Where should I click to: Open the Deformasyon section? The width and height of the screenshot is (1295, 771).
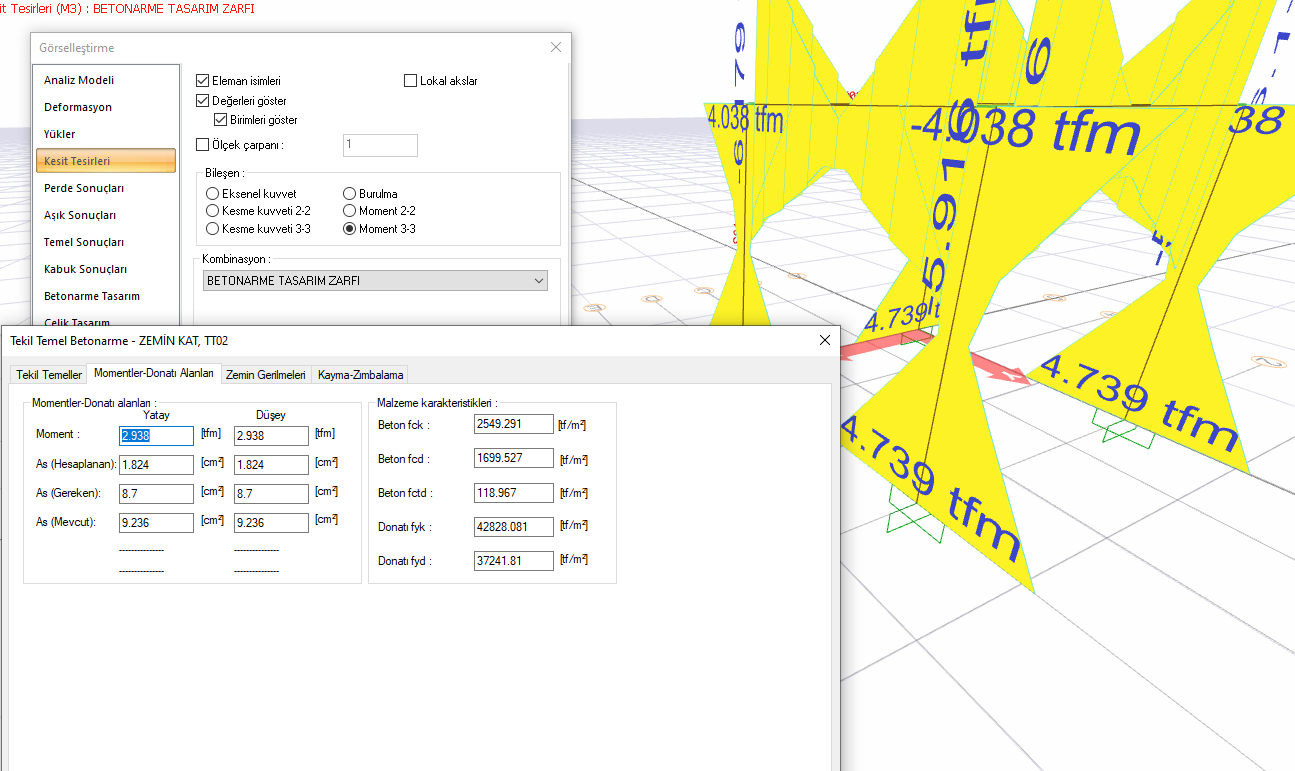(x=106, y=107)
